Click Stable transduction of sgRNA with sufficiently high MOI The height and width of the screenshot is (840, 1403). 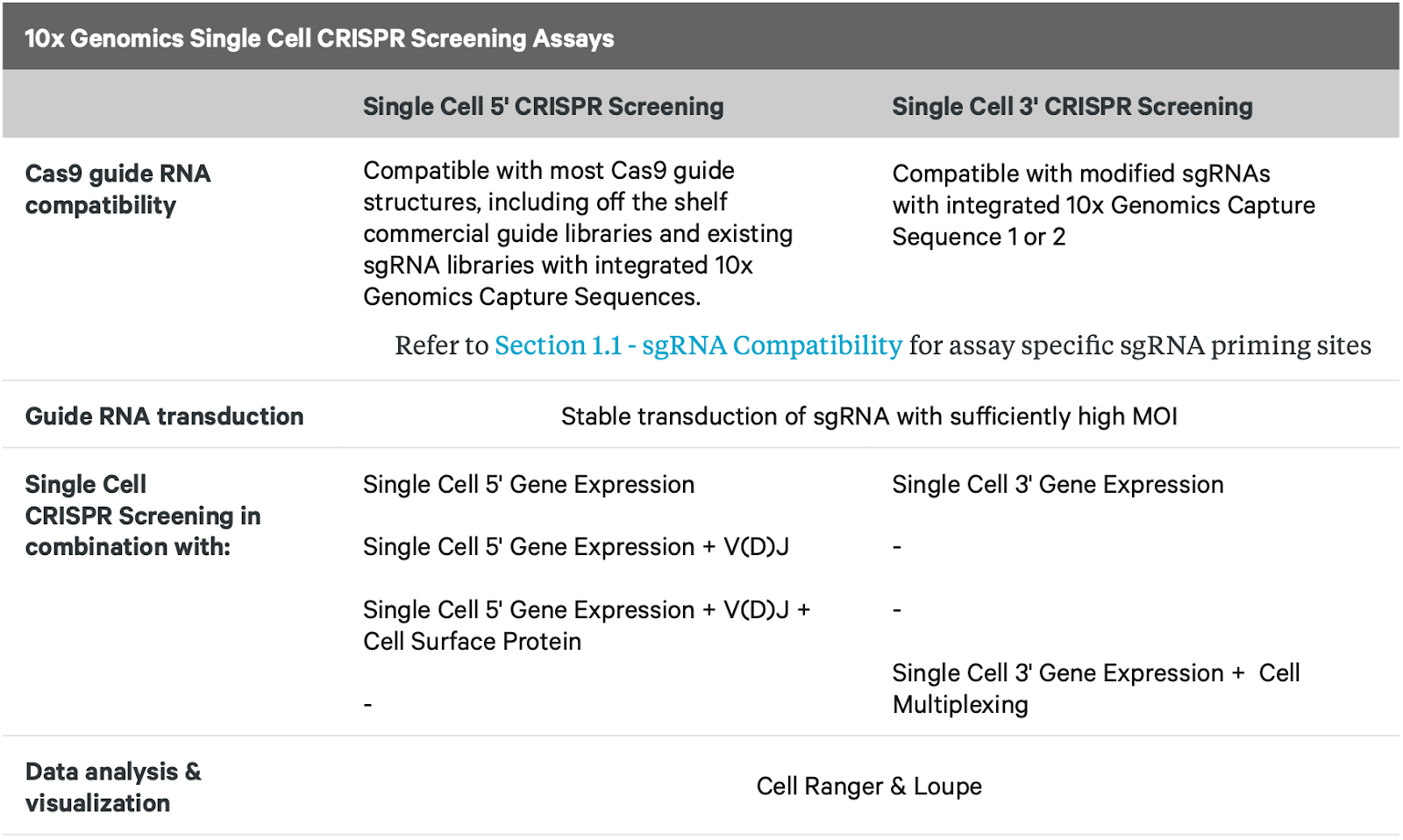pos(869,416)
